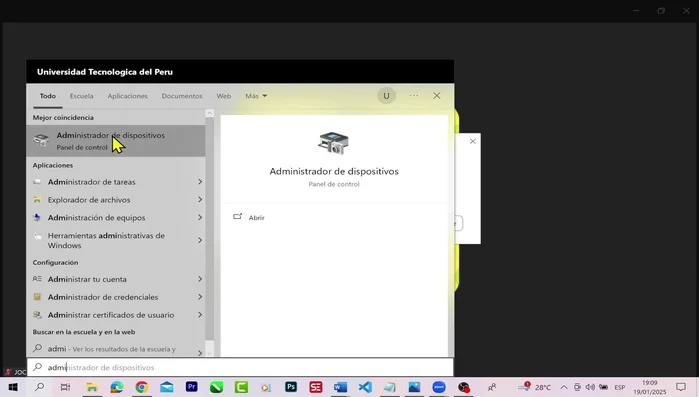699x397 pixels.
Task: Click the results list scroll up arrow
Action: (210, 113)
